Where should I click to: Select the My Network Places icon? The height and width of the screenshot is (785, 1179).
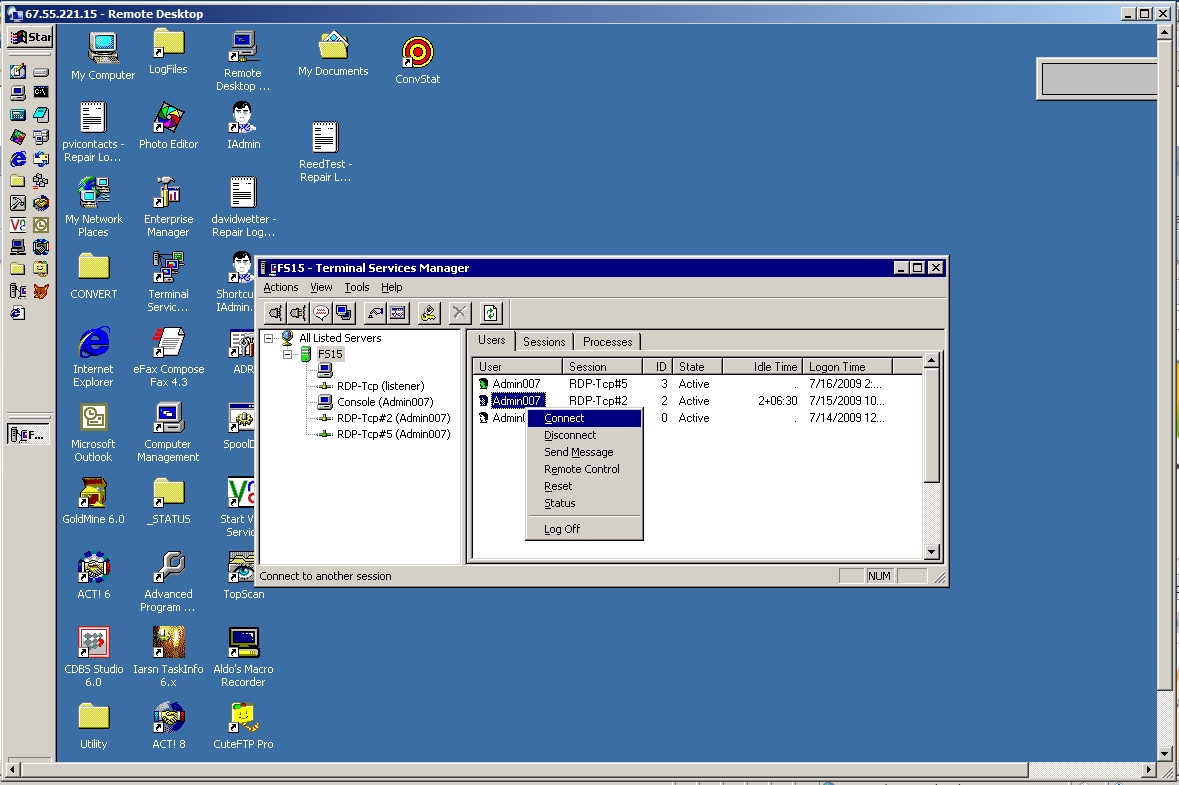point(93,207)
